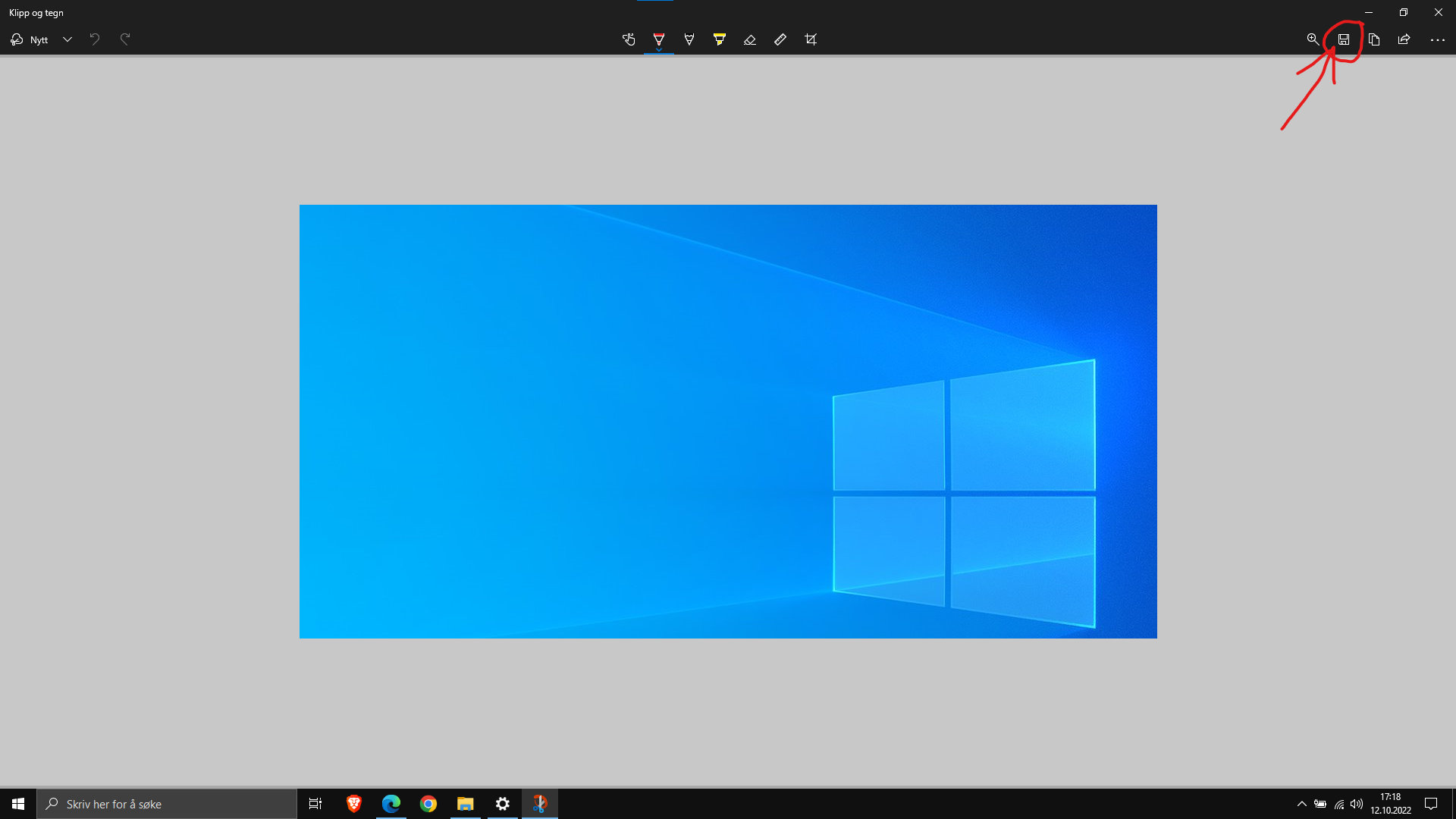Screen dimensions: 1456x819
Task: Click the battery status icon
Action: coord(1320,804)
